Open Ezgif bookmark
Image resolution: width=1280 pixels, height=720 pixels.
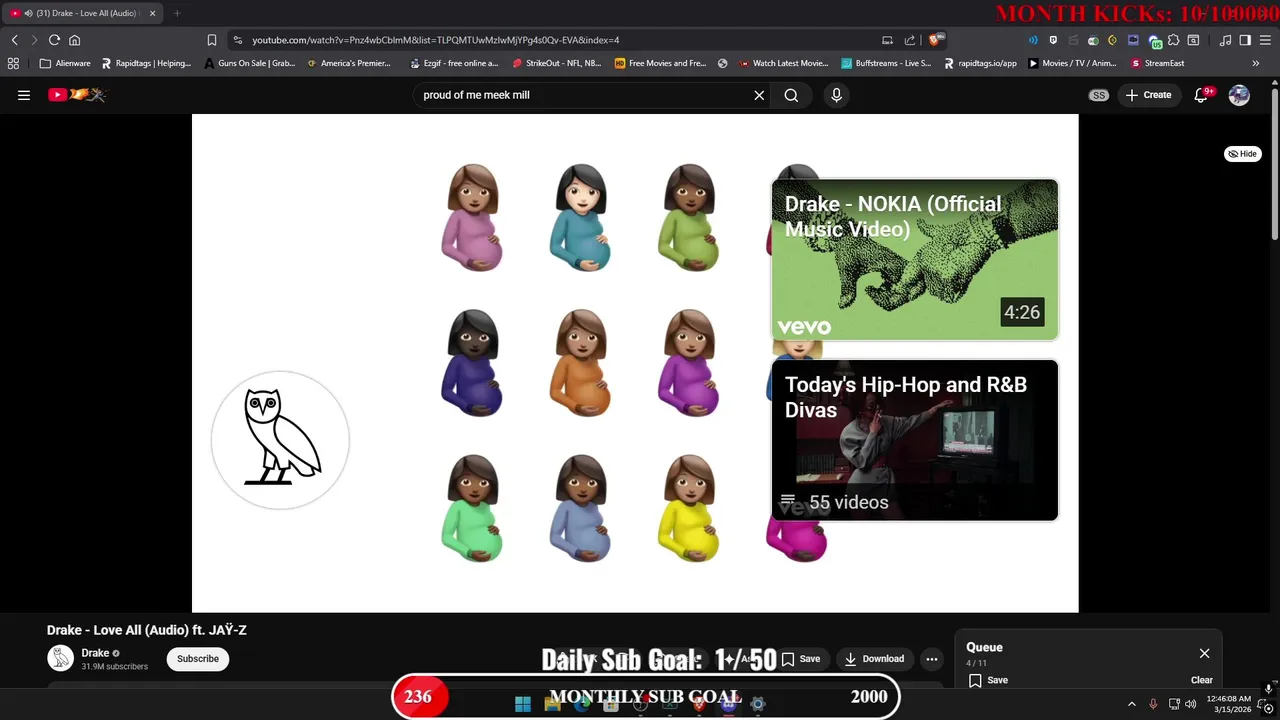[454, 63]
